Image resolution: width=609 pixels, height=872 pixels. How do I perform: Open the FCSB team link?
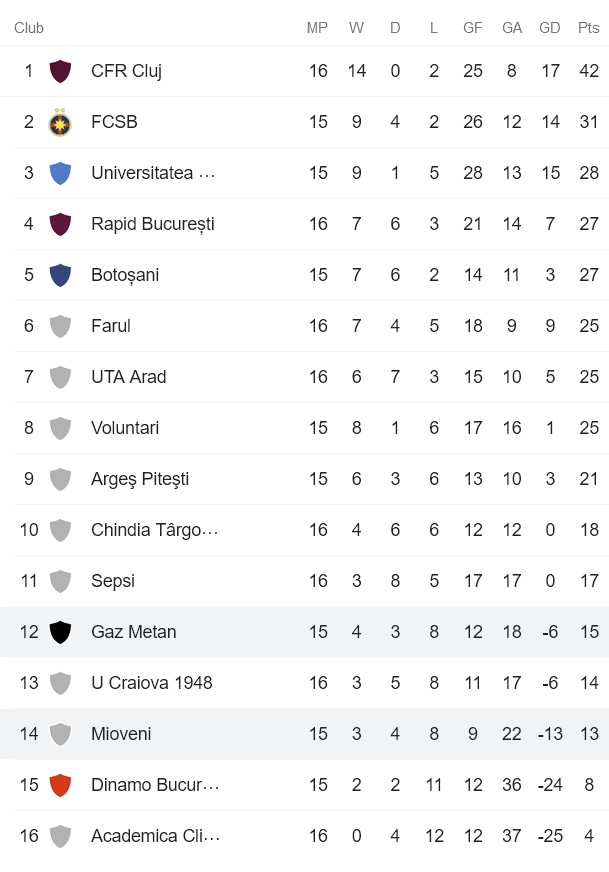coord(114,122)
